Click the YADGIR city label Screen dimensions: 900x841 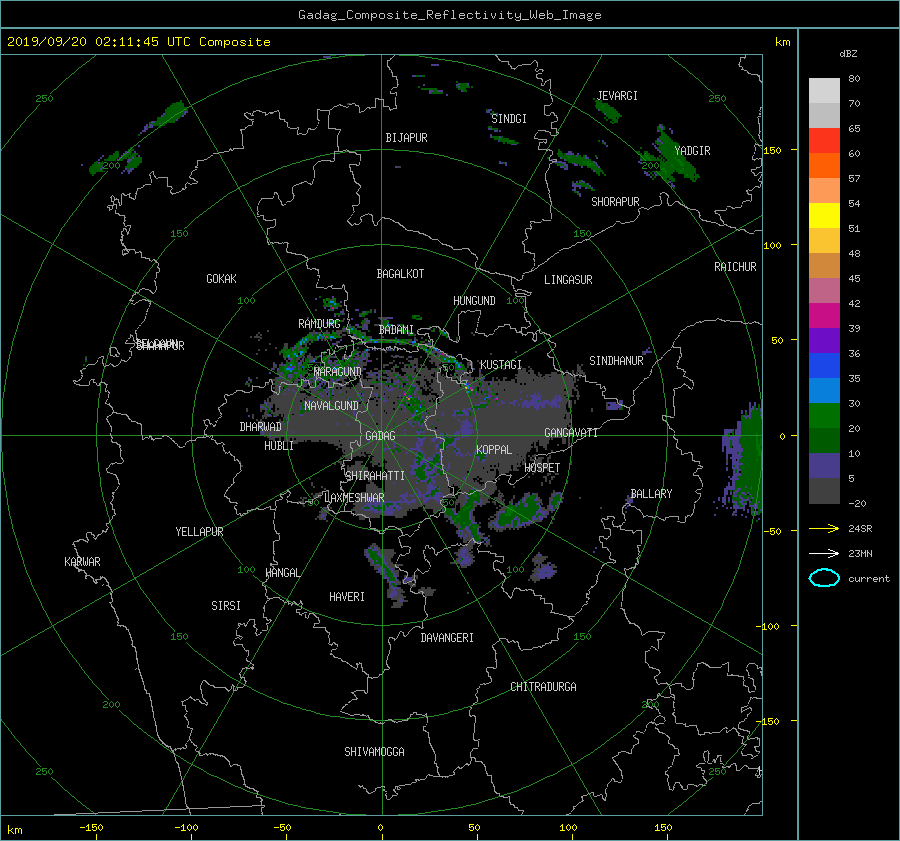point(692,151)
